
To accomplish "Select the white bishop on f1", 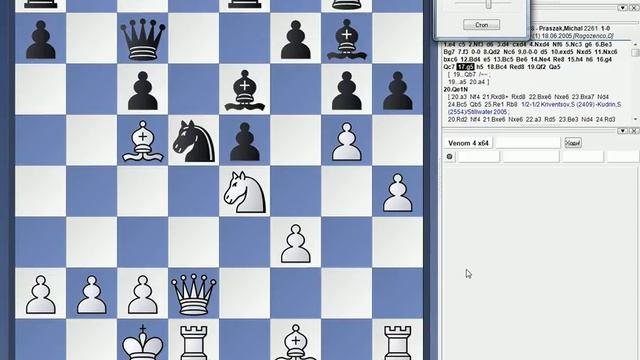I will 296,342.
